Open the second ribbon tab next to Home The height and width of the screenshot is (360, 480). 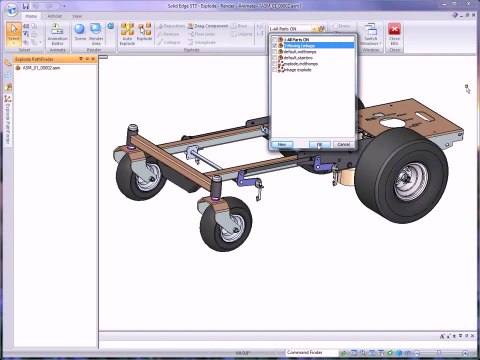click(x=55, y=16)
